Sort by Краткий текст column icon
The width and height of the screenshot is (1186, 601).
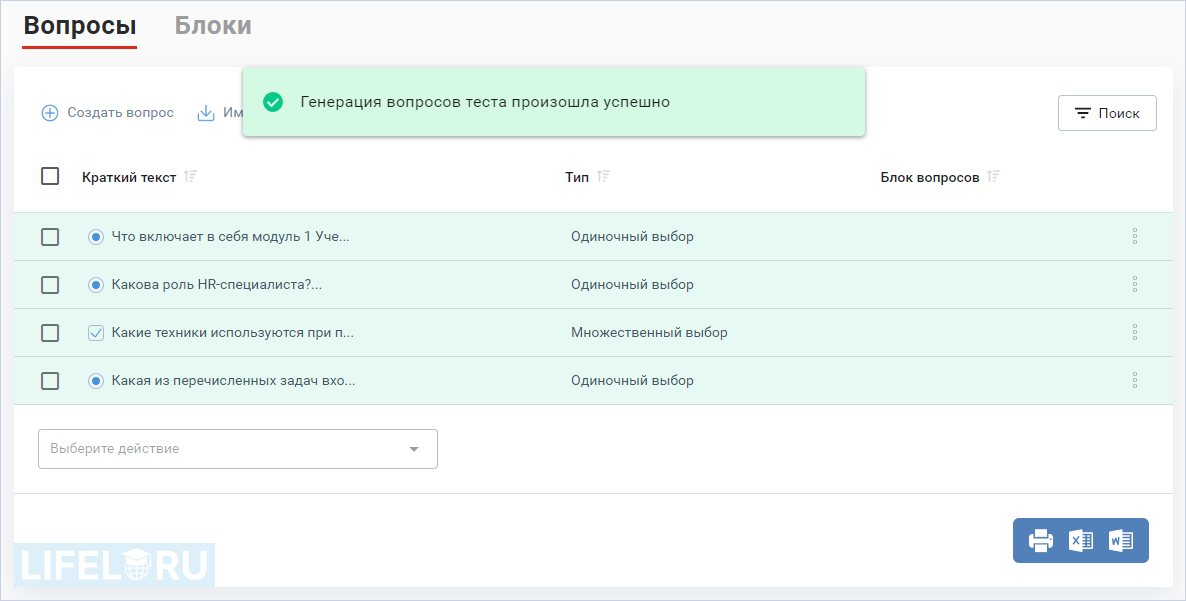click(x=191, y=177)
